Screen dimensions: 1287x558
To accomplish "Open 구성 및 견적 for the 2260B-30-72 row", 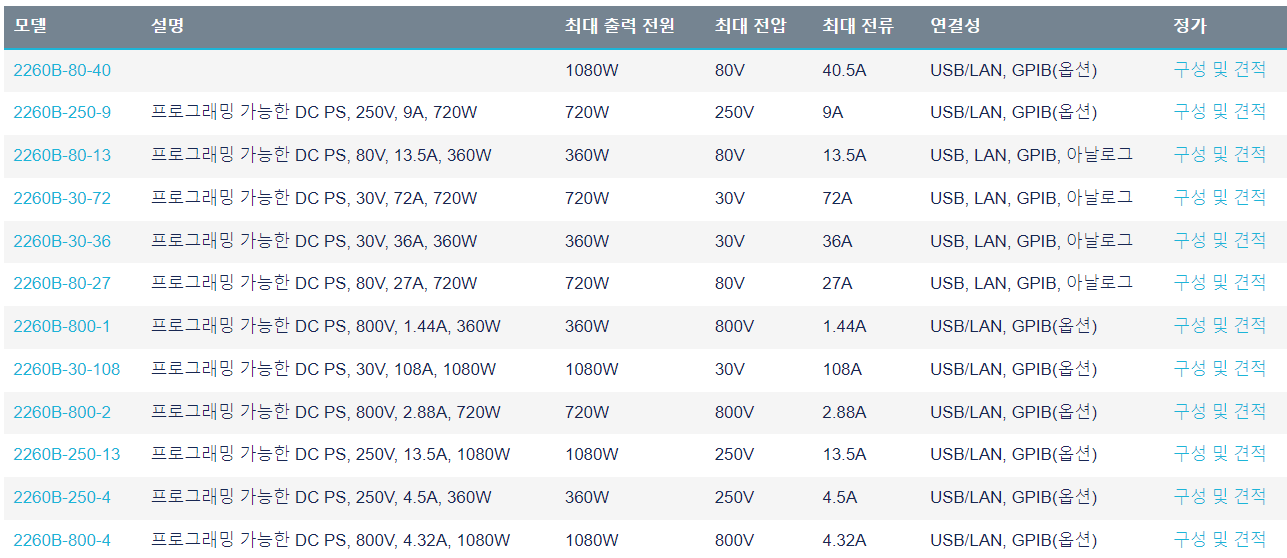I will coord(1219,198).
